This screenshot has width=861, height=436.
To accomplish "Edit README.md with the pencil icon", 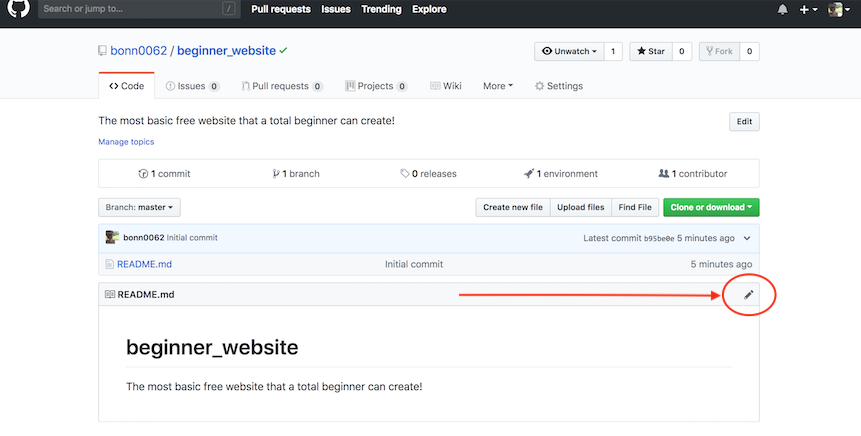I will click(x=748, y=294).
